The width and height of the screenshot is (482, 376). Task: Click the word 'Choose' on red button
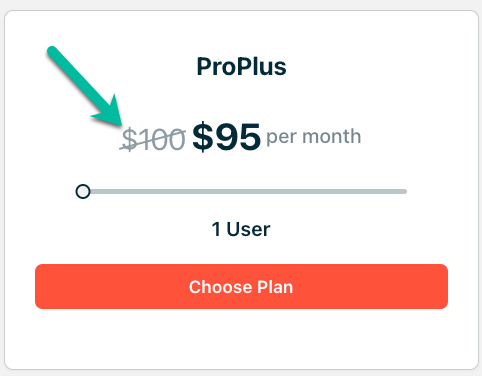pyautogui.click(x=221, y=287)
